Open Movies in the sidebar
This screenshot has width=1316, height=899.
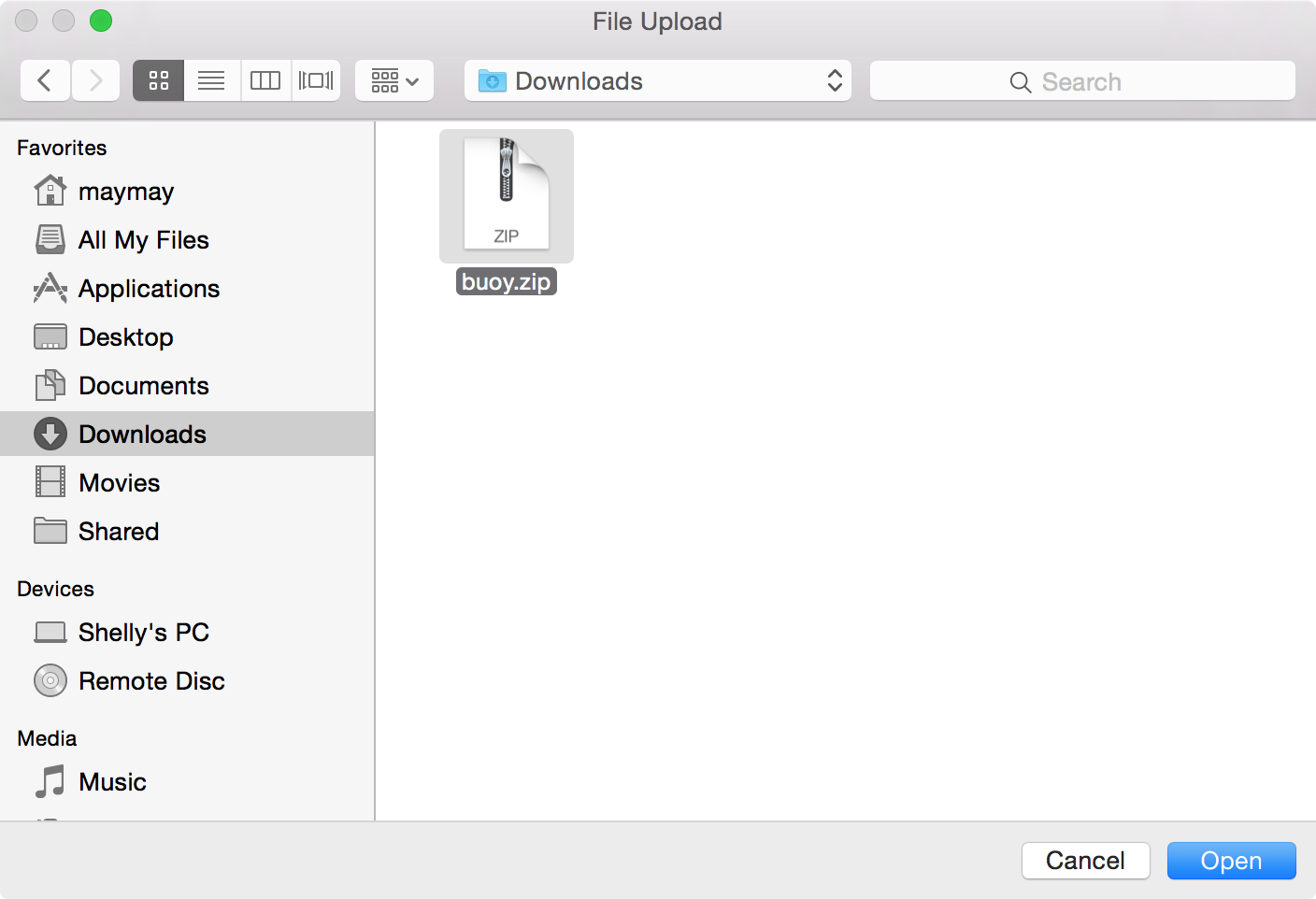[187, 483]
